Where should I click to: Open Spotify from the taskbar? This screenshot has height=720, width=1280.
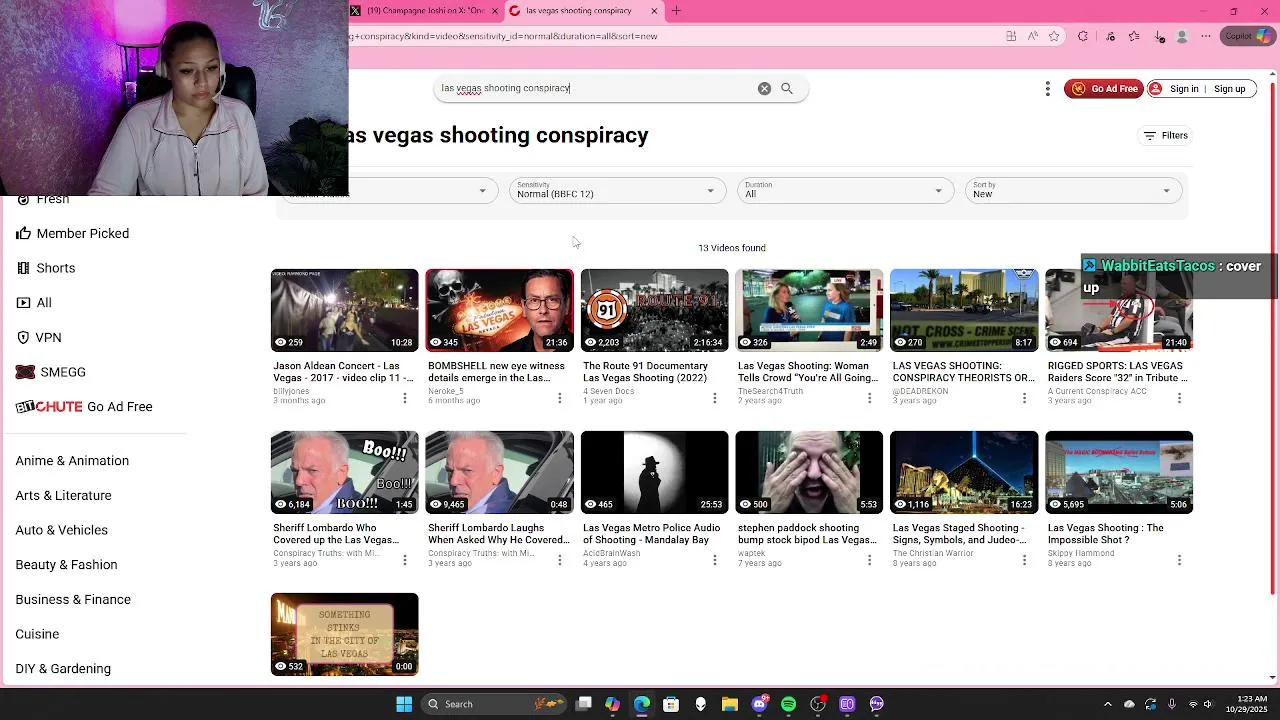[789, 704]
